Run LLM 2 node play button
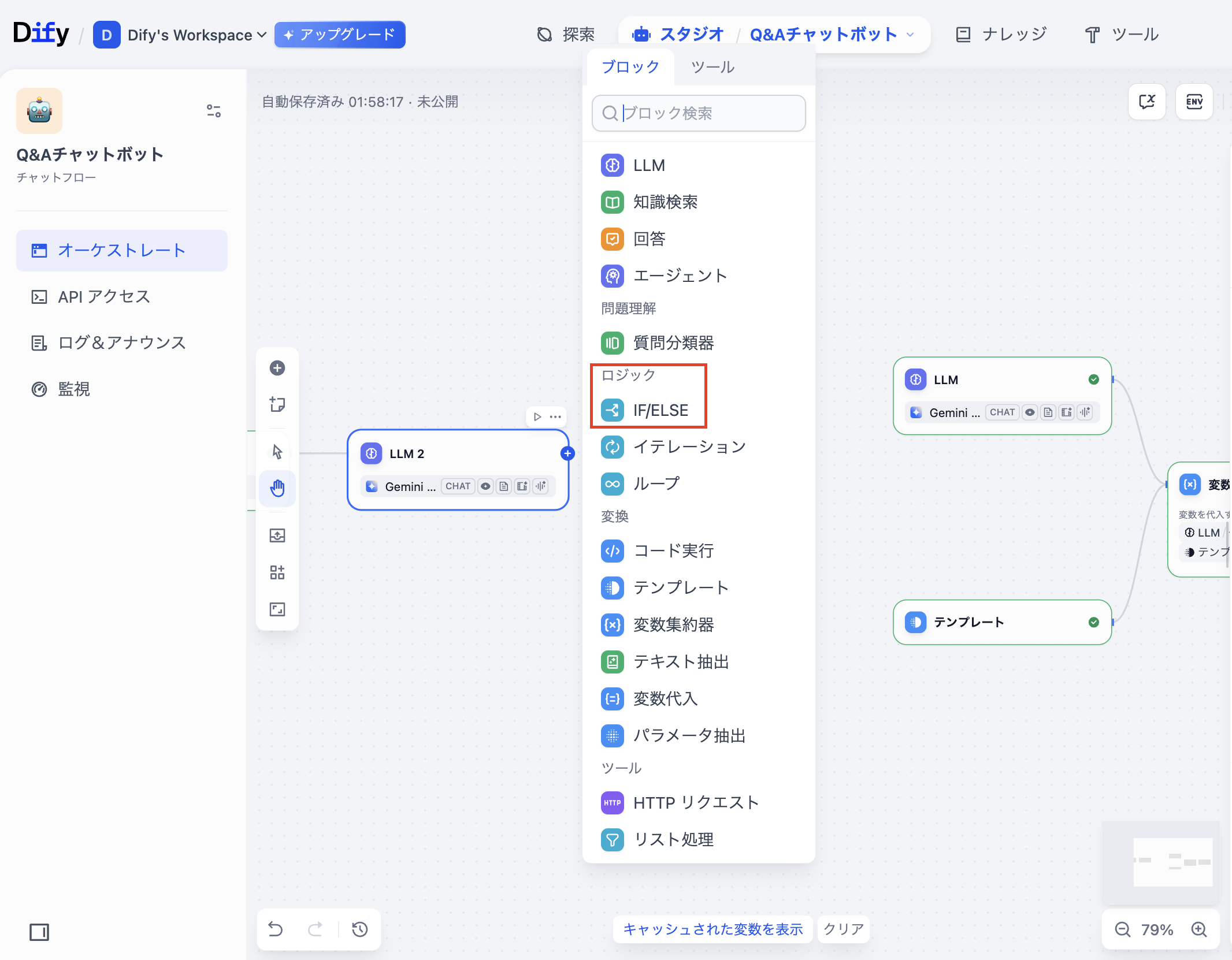Viewport: 1232px width, 960px height. 537,416
